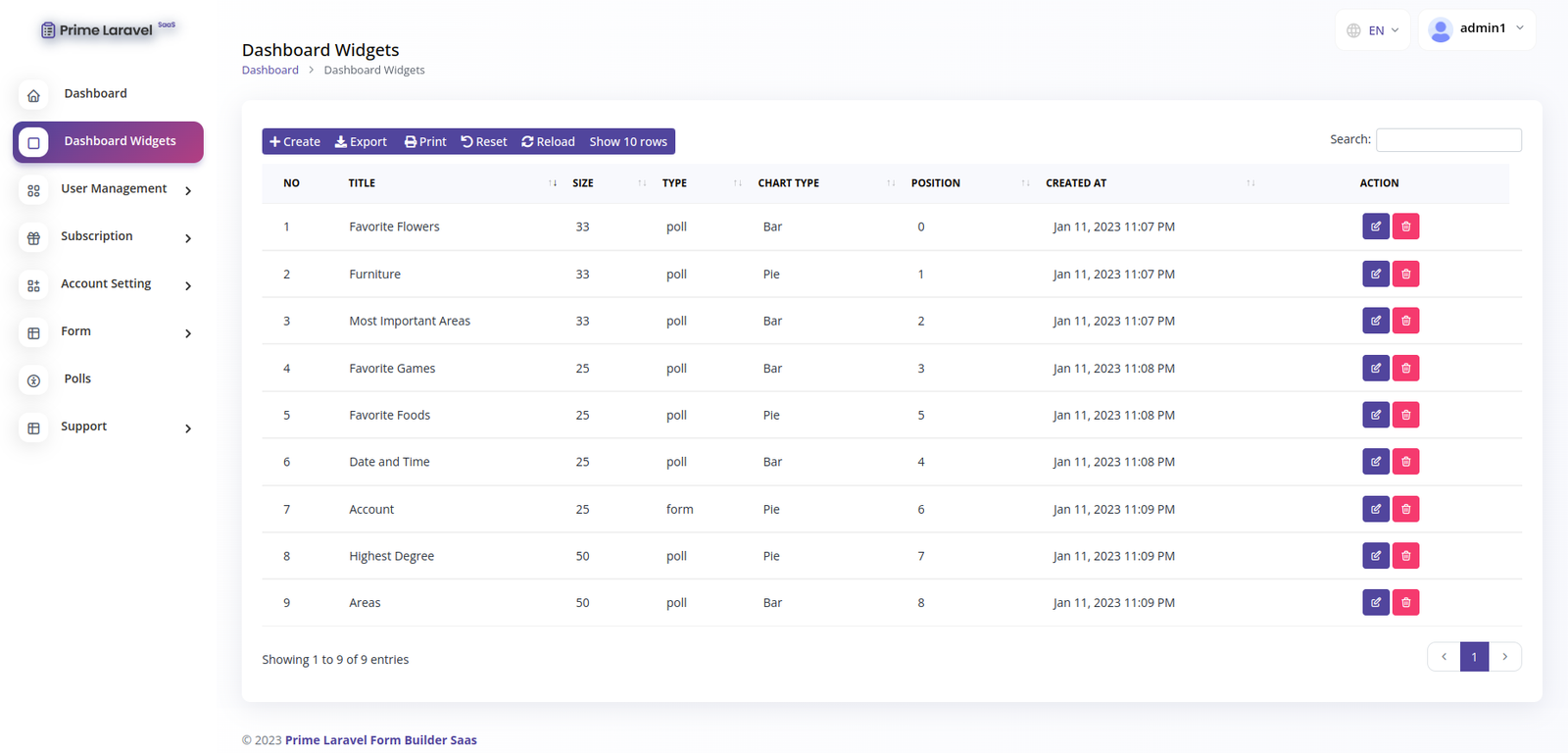1568x753 pixels.
Task: Focus the Search input field
Action: [x=1447, y=140]
